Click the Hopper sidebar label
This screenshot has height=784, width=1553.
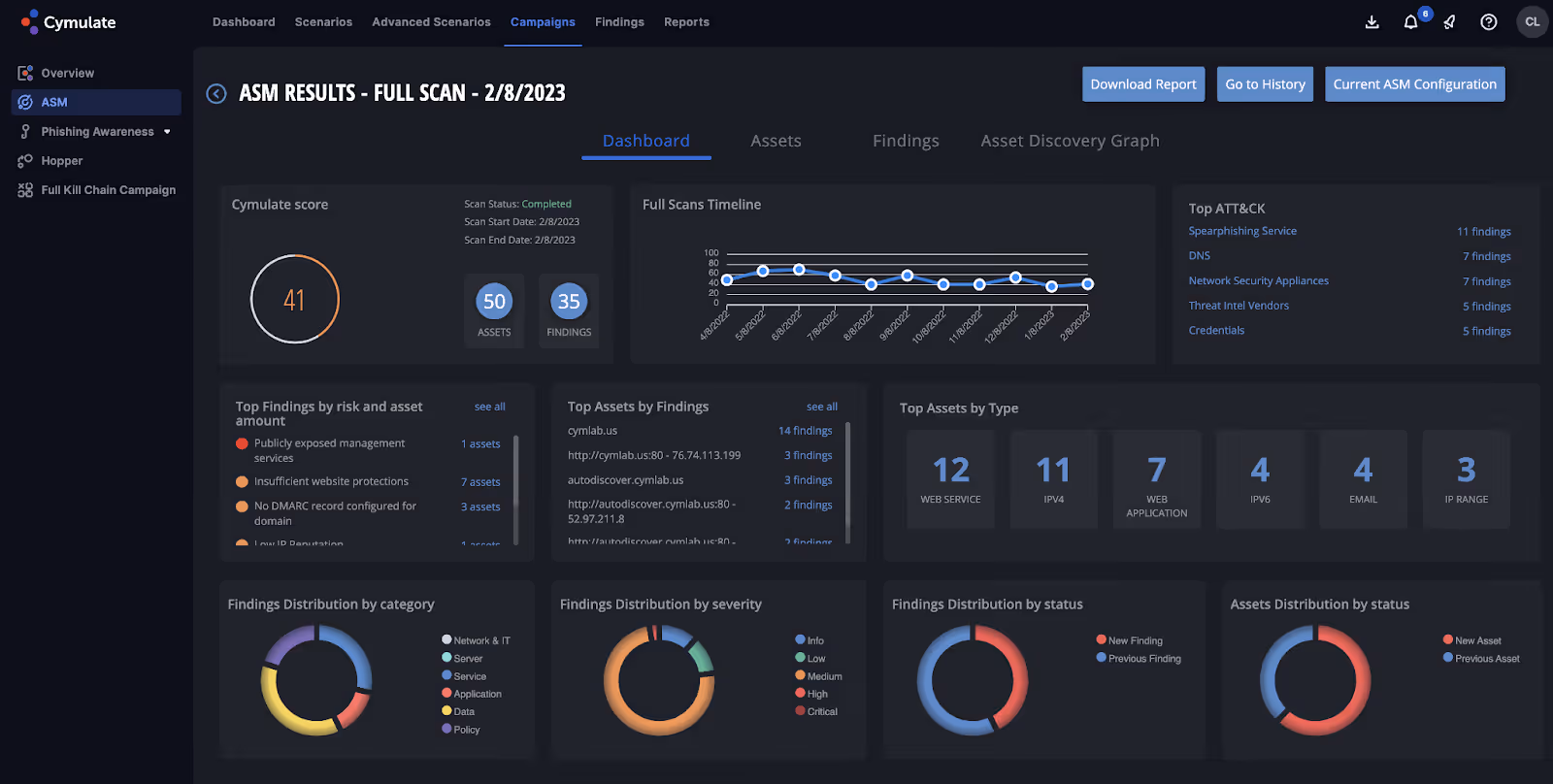[62, 161]
